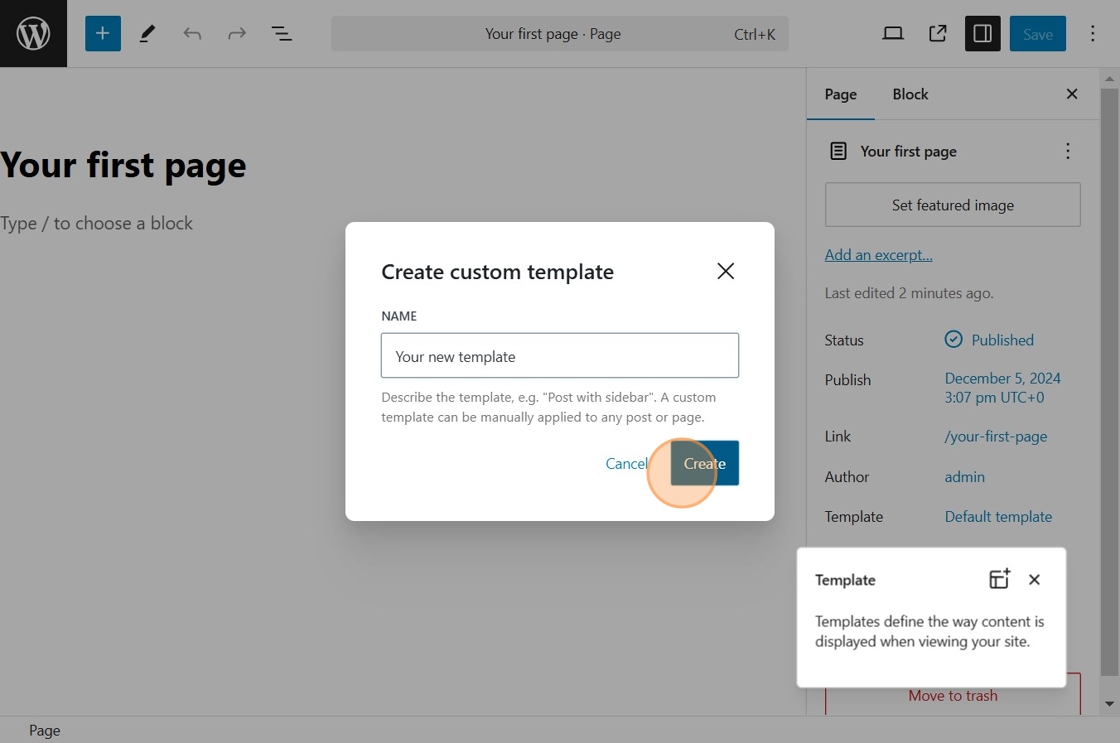Open the /your-first-page link settings
Viewport: 1120px width, 743px height.
pos(996,437)
